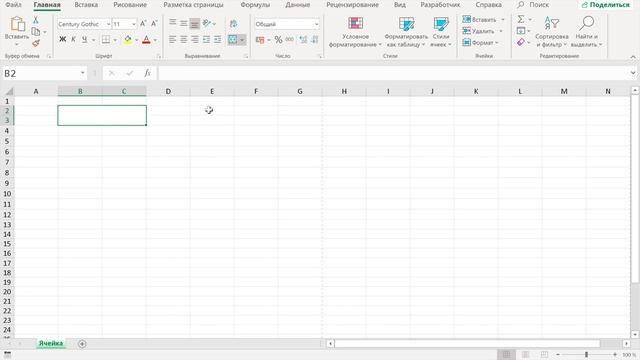This screenshot has width=640, height=360.
Task: Switch to Page Layout view in status bar
Action: pyautogui.click(x=526, y=354)
